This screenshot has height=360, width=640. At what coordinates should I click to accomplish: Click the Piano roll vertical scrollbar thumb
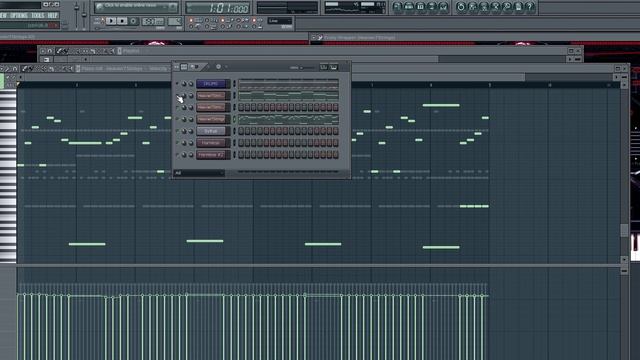pyautogui.click(x=624, y=230)
